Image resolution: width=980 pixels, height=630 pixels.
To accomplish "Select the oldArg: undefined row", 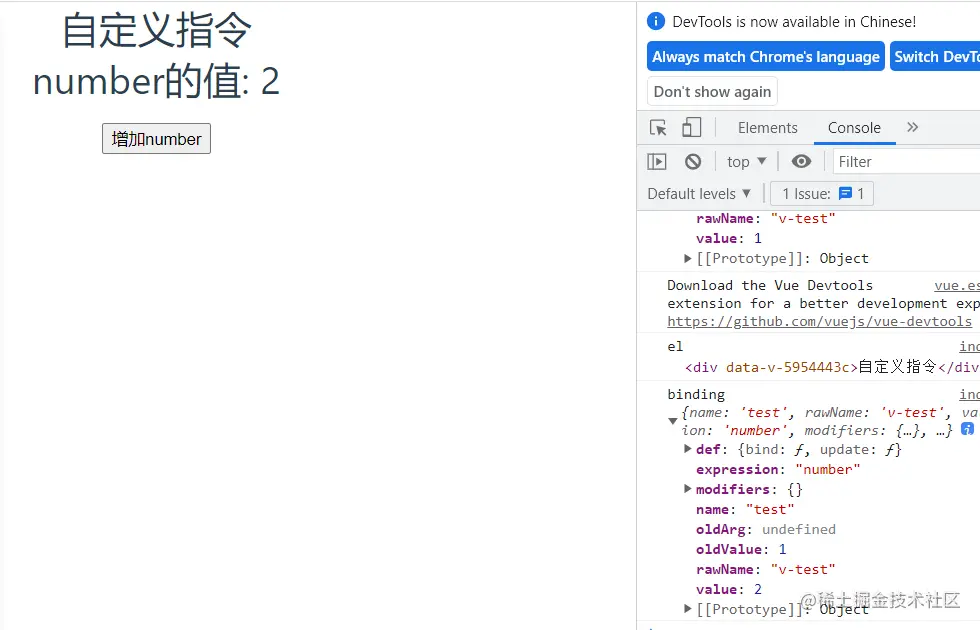I will tap(766, 529).
